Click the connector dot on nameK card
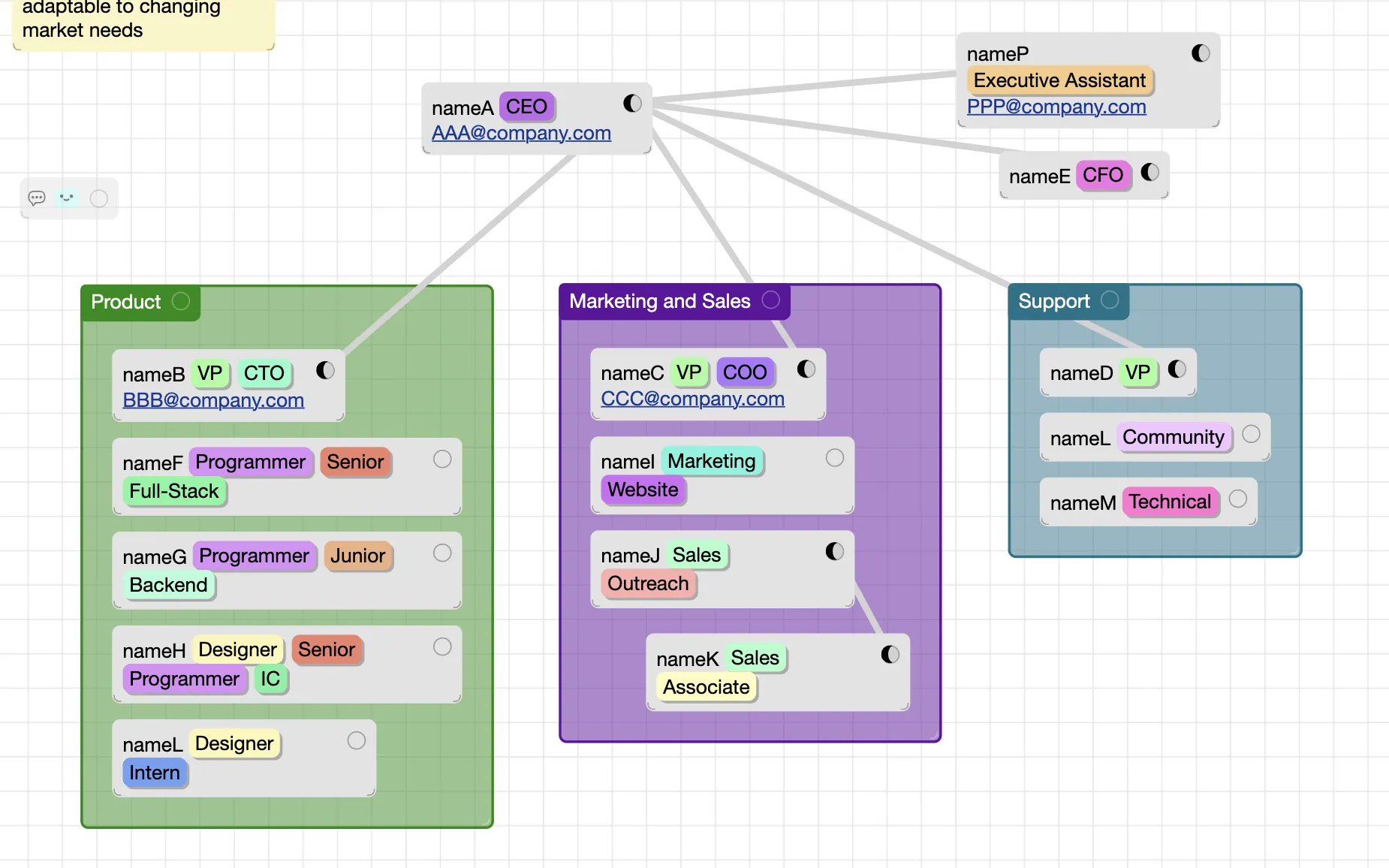Screen dimensions: 1389x868 pyautogui.click(x=890, y=655)
